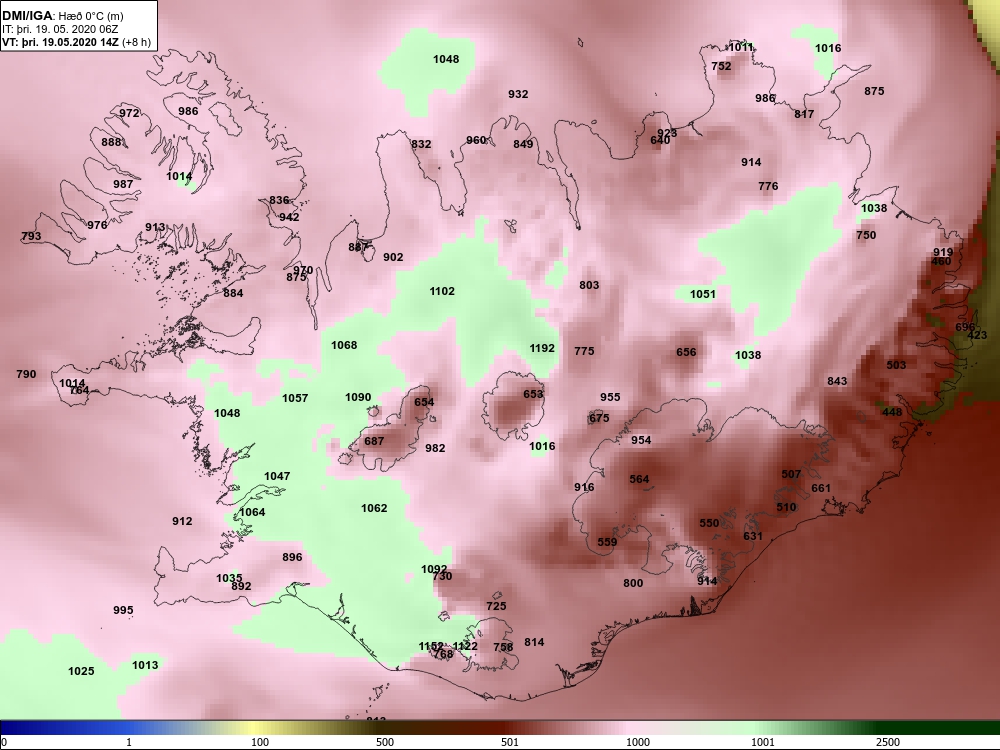Select the 776 value in the northeast
This screenshot has width=1000, height=750.
point(768,186)
